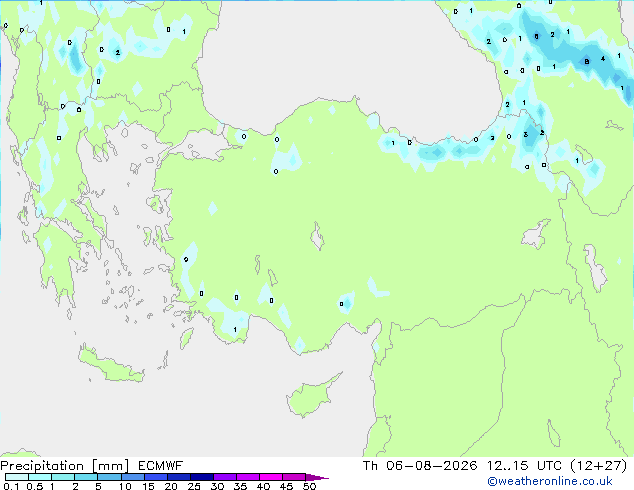Click legend label '5'

(x=98, y=486)
